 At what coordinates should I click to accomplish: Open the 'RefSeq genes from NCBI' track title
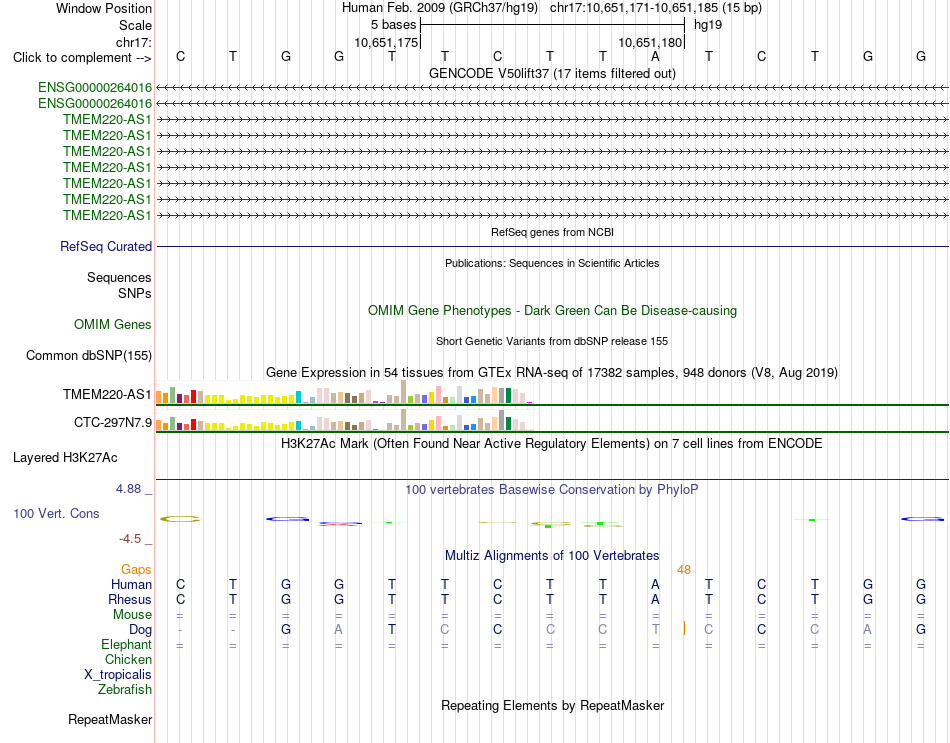point(552,232)
